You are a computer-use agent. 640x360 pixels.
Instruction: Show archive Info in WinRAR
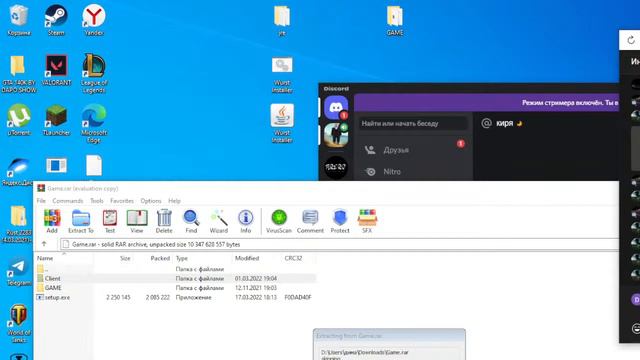click(x=246, y=221)
